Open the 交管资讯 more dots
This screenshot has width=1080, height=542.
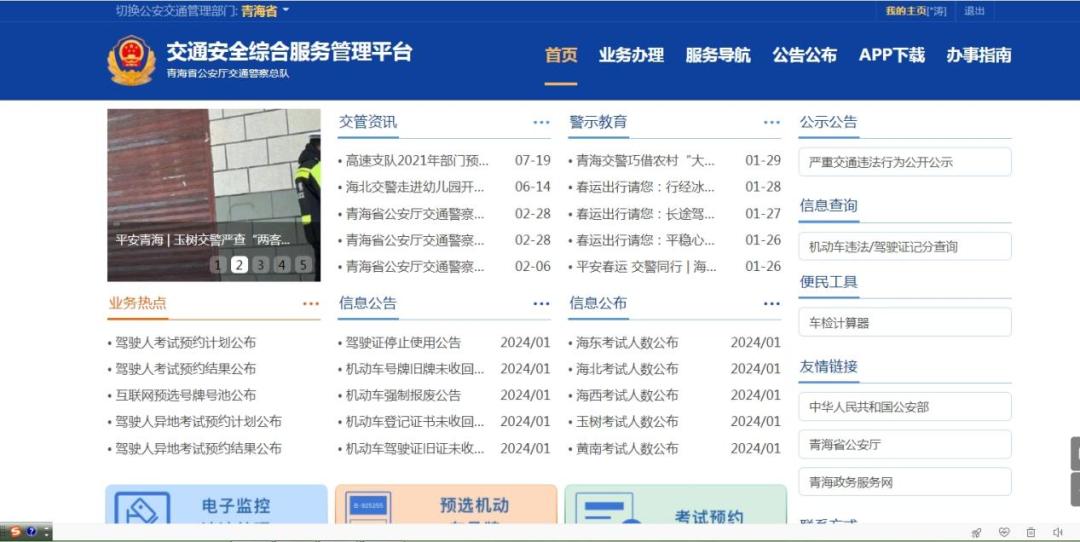tap(541, 123)
